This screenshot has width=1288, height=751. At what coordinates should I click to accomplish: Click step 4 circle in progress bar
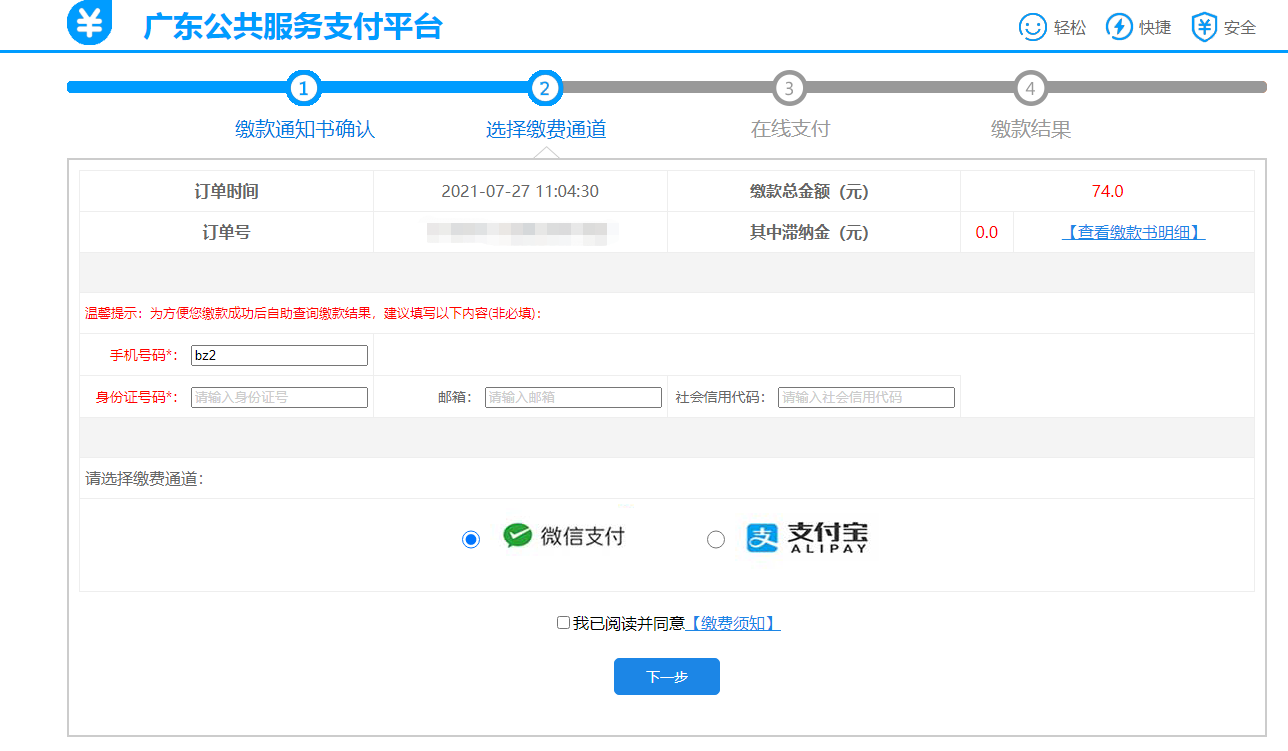coord(1030,88)
